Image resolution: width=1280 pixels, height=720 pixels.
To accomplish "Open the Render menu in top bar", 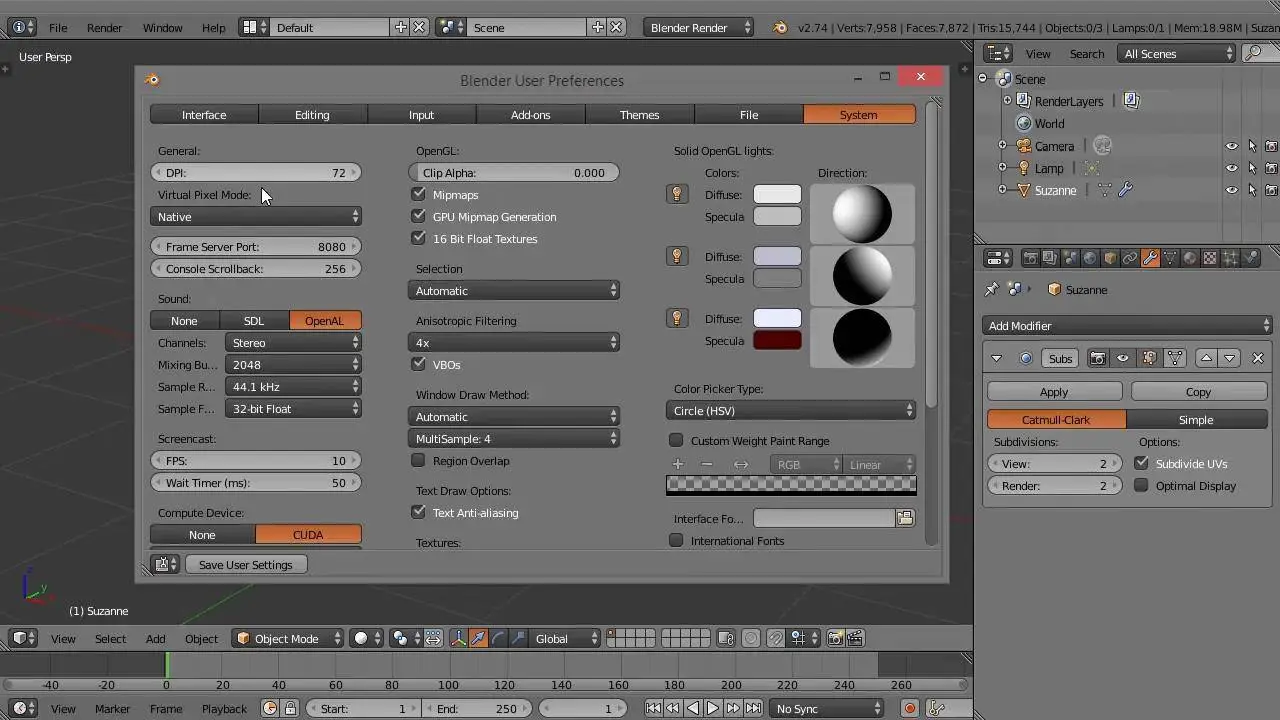I will [x=104, y=28].
